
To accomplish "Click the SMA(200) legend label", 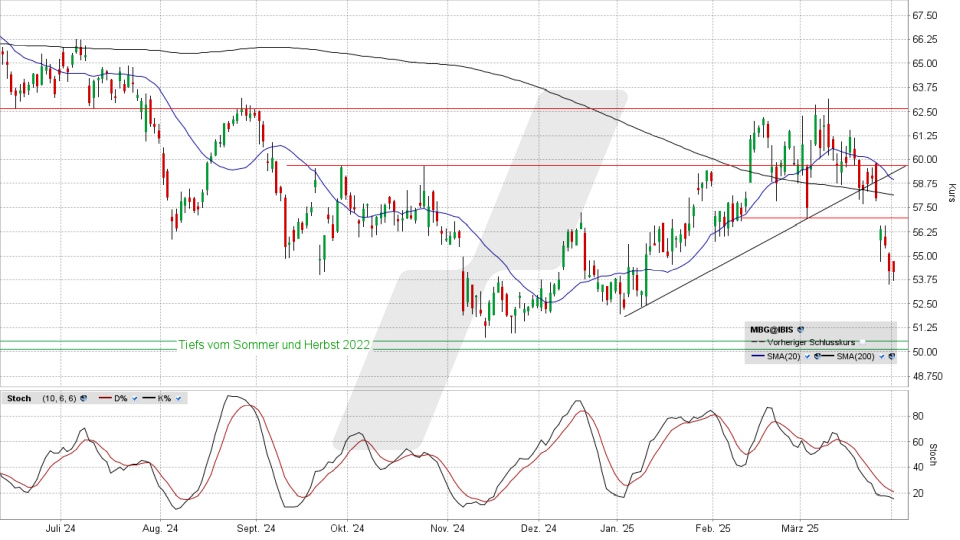I will point(856,356).
